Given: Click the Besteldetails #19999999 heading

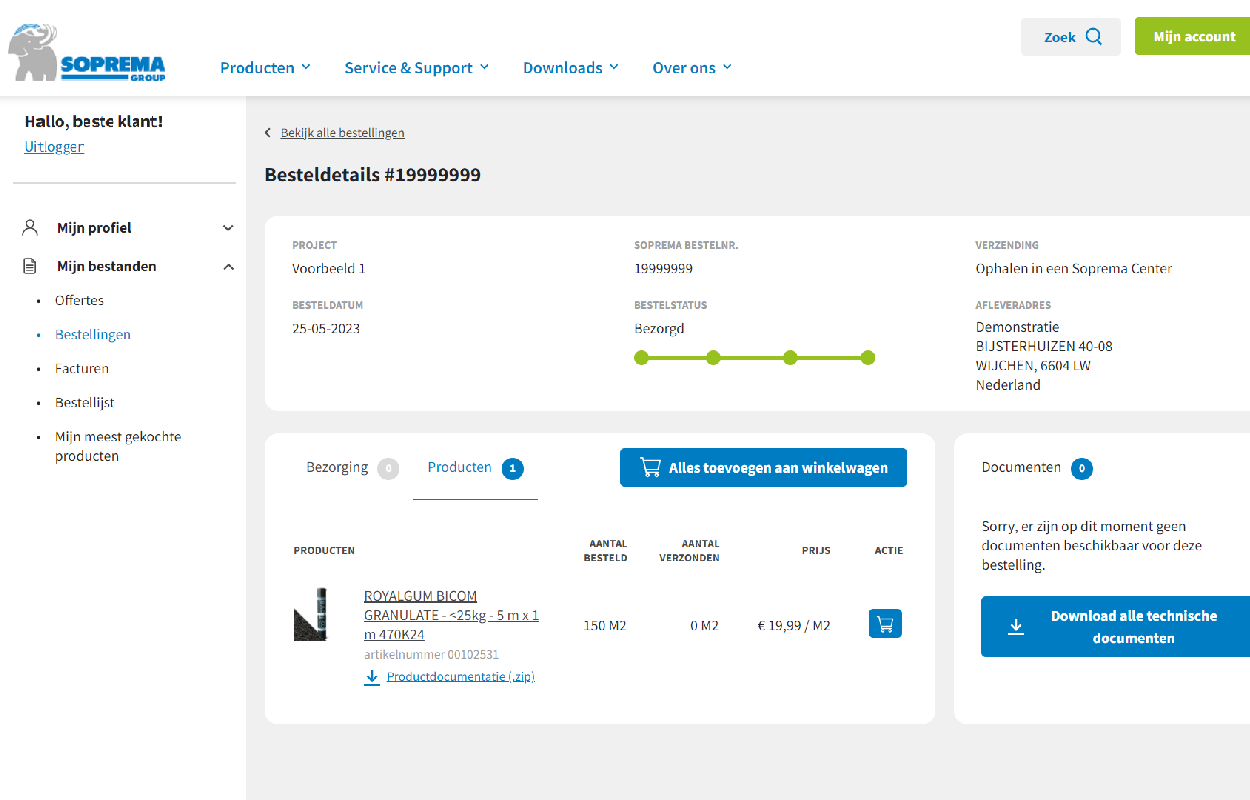Looking at the screenshot, I should [x=372, y=175].
